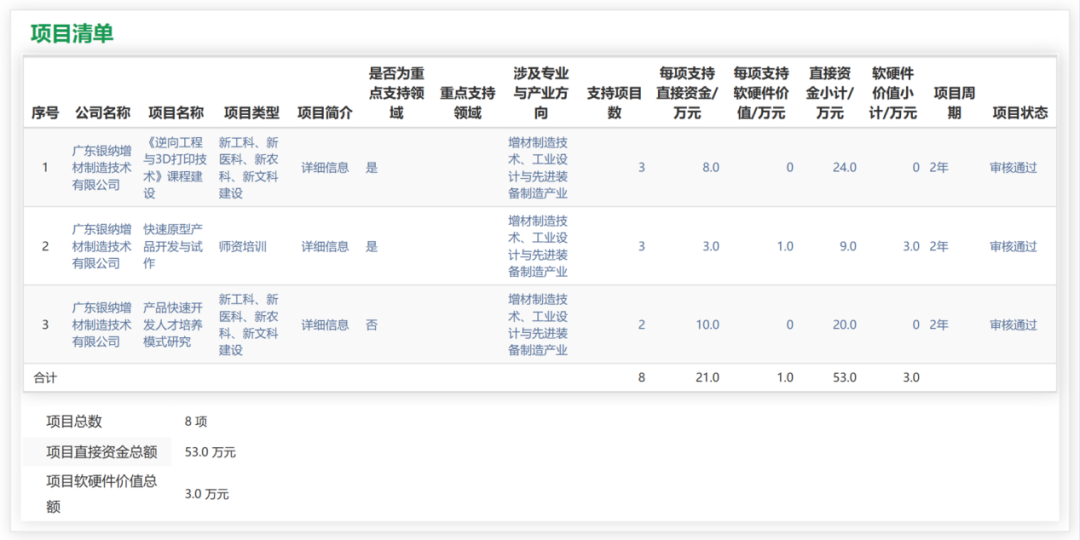Click the 项目状态 column header
Image resolution: width=1080 pixels, height=540 pixels.
point(1019,113)
